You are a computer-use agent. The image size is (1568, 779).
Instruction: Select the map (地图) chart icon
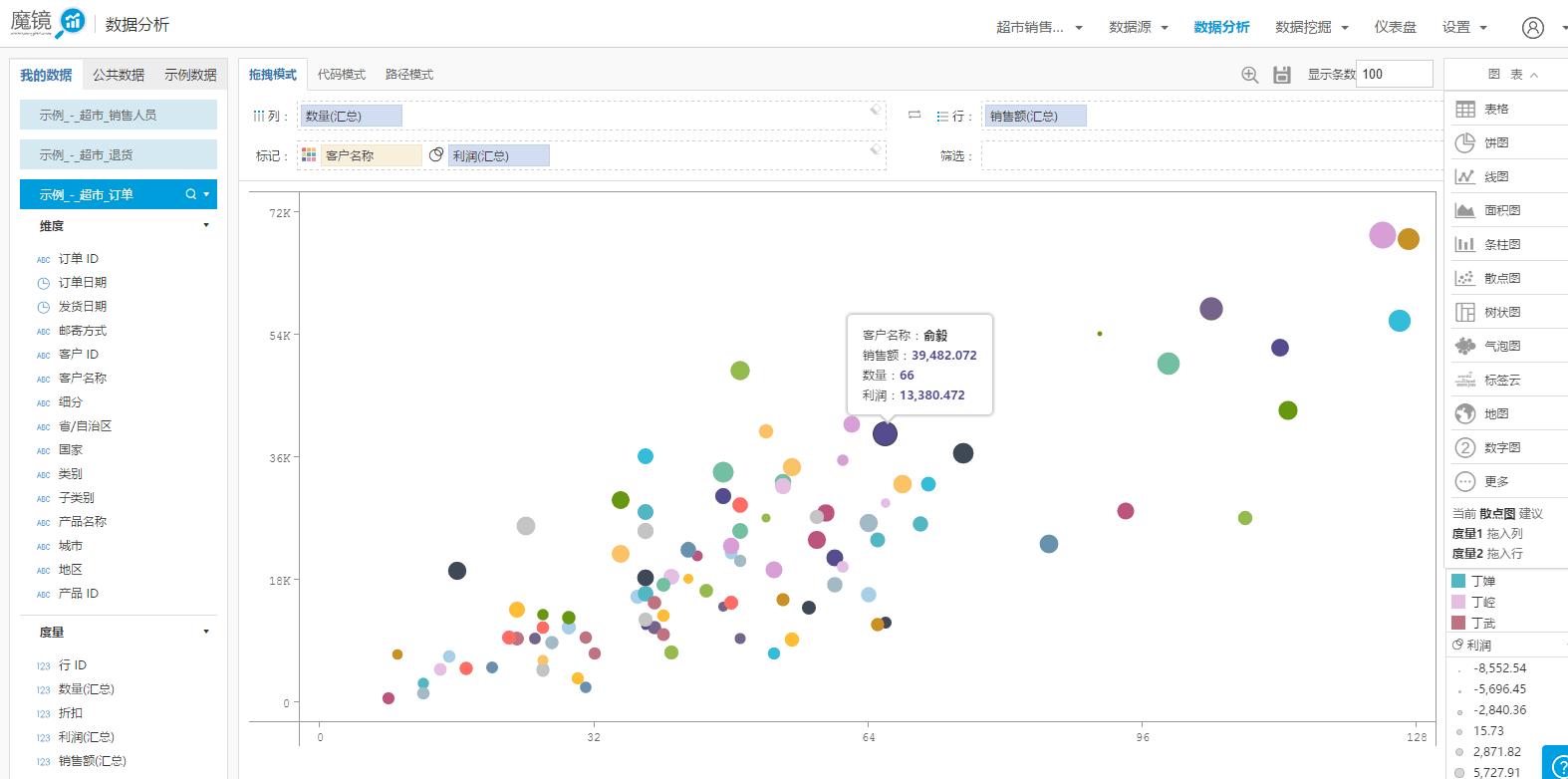click(x=1465, y=414)
